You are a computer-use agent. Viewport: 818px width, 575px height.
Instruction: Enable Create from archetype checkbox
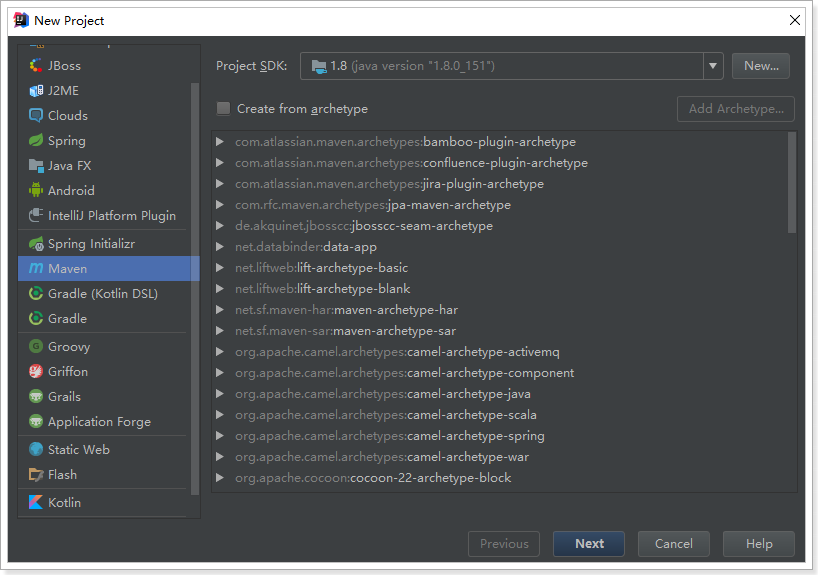(x=224, y=109)
